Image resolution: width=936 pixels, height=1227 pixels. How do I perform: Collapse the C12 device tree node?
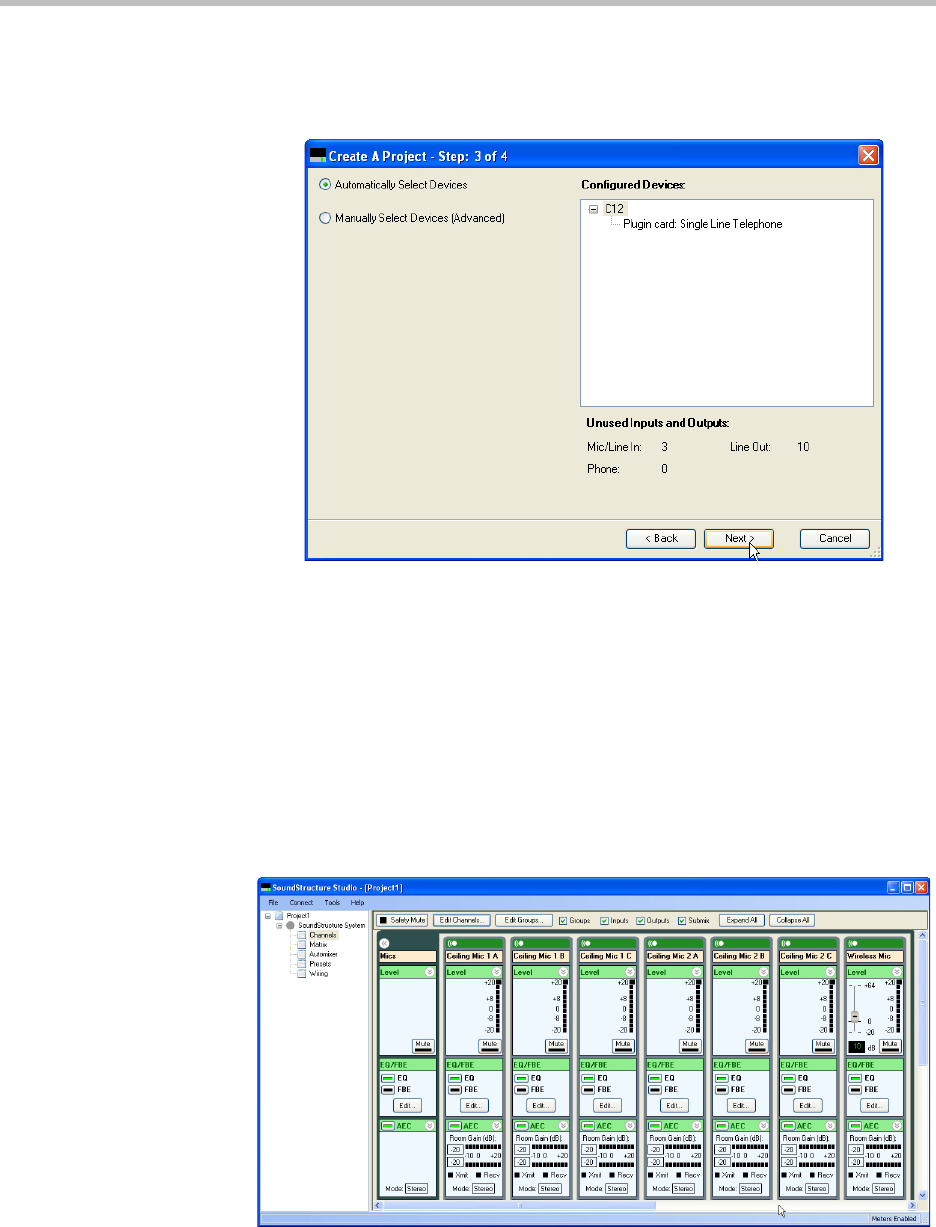coord(594,210)
